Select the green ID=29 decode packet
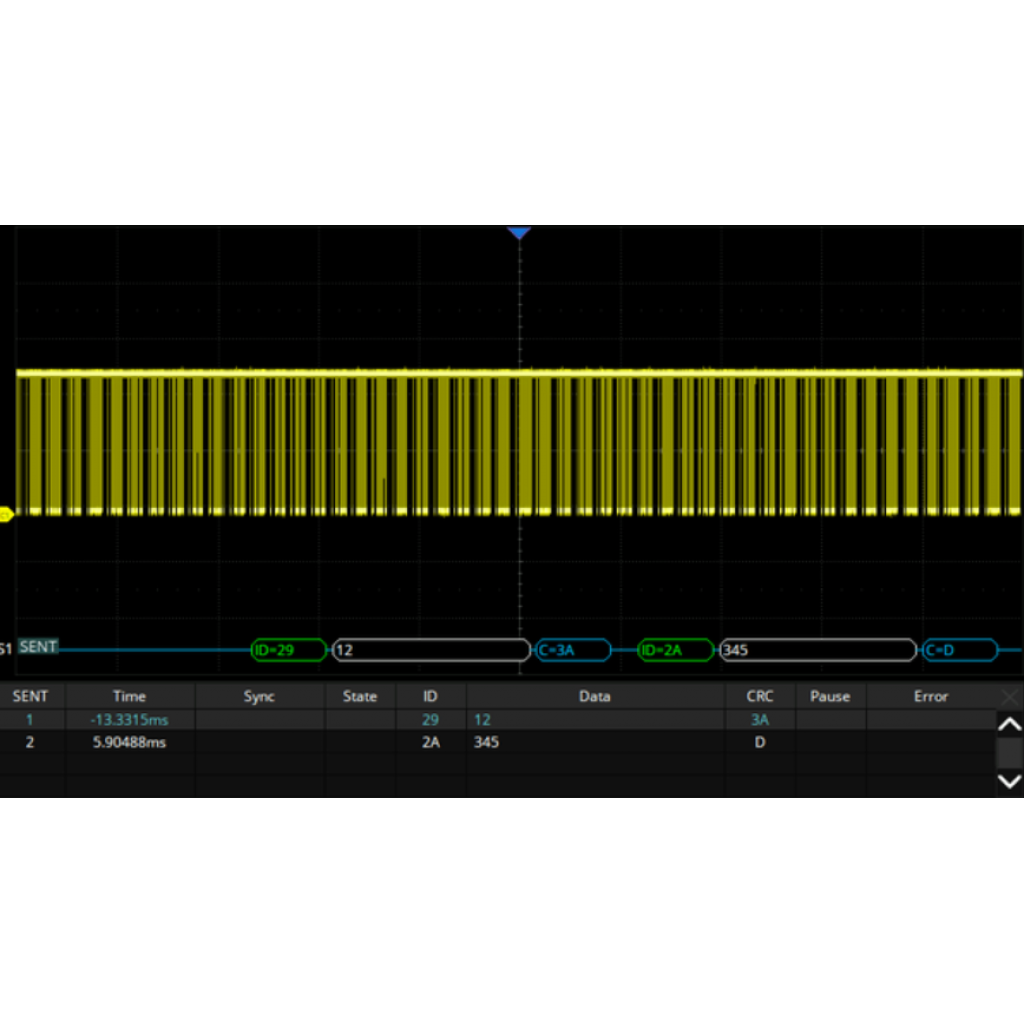This screenshot has width=1024, height=1024. 288,650
